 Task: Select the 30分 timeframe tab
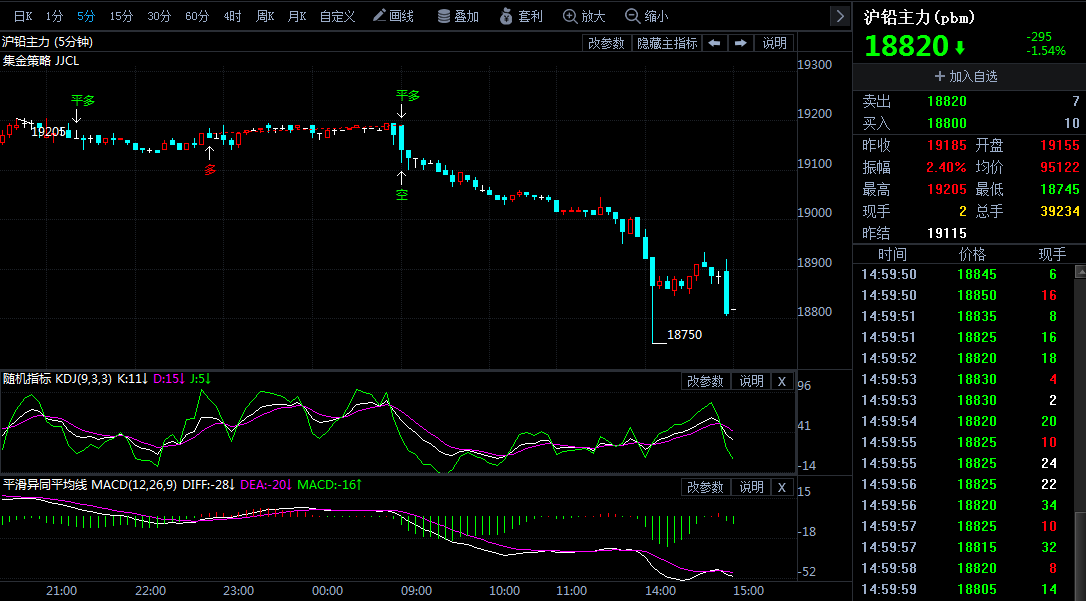159,16
